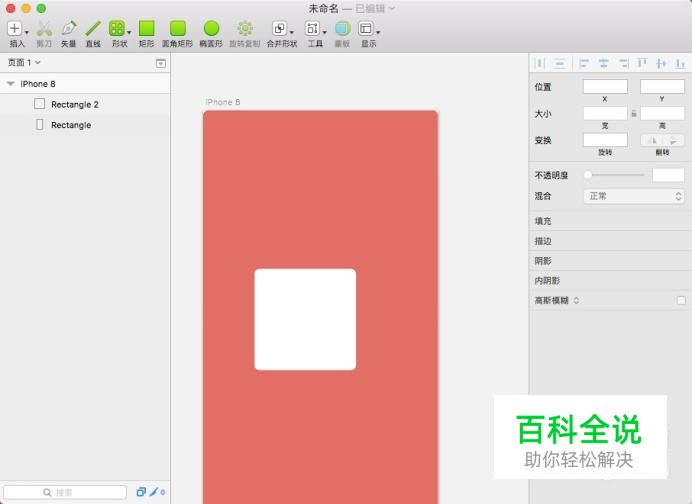Click the 形状 (Shape) tool icon

coord(117,28)
